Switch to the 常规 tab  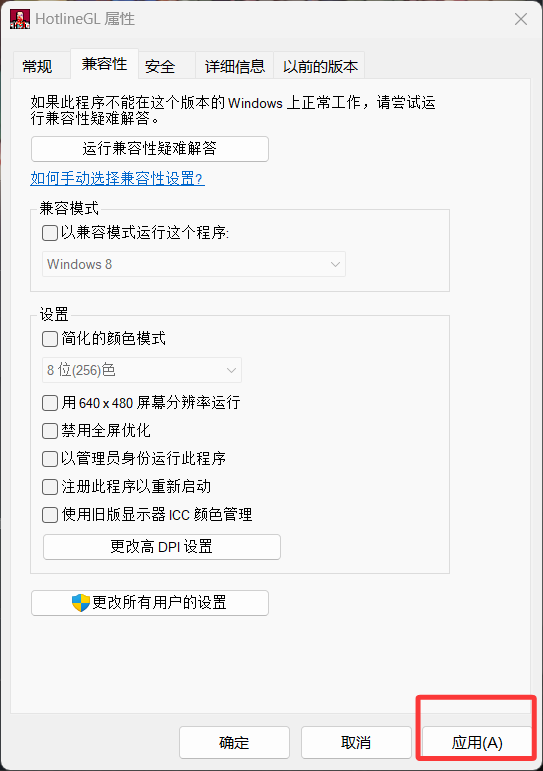pos(37,66)
